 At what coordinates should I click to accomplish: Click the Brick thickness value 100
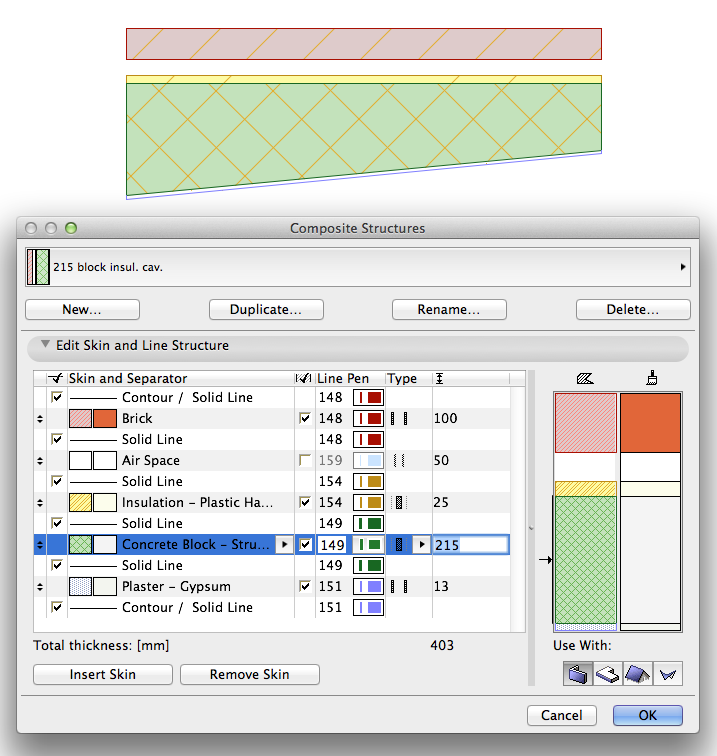pyautogui.click(x=446, y=418)
